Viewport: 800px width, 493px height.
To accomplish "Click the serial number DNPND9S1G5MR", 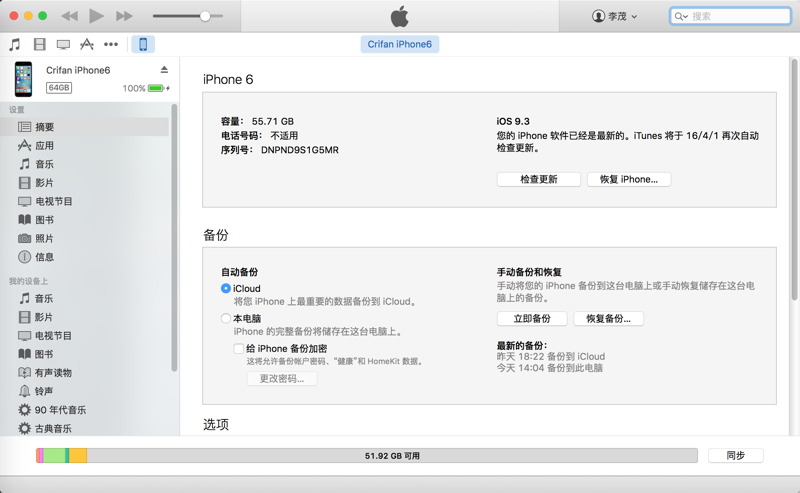I will click(299, 150).
